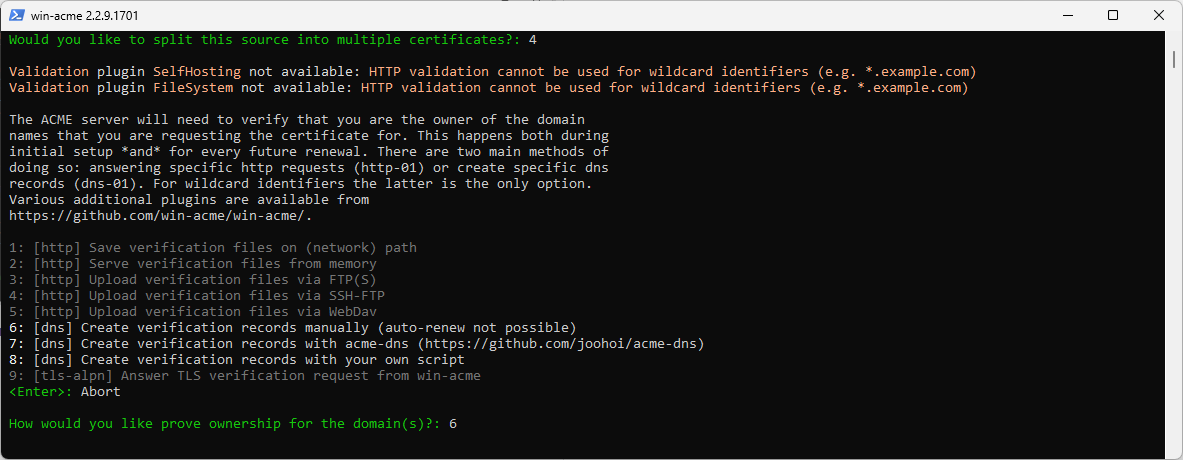Select option 6 create records manually

pos(293,328)
